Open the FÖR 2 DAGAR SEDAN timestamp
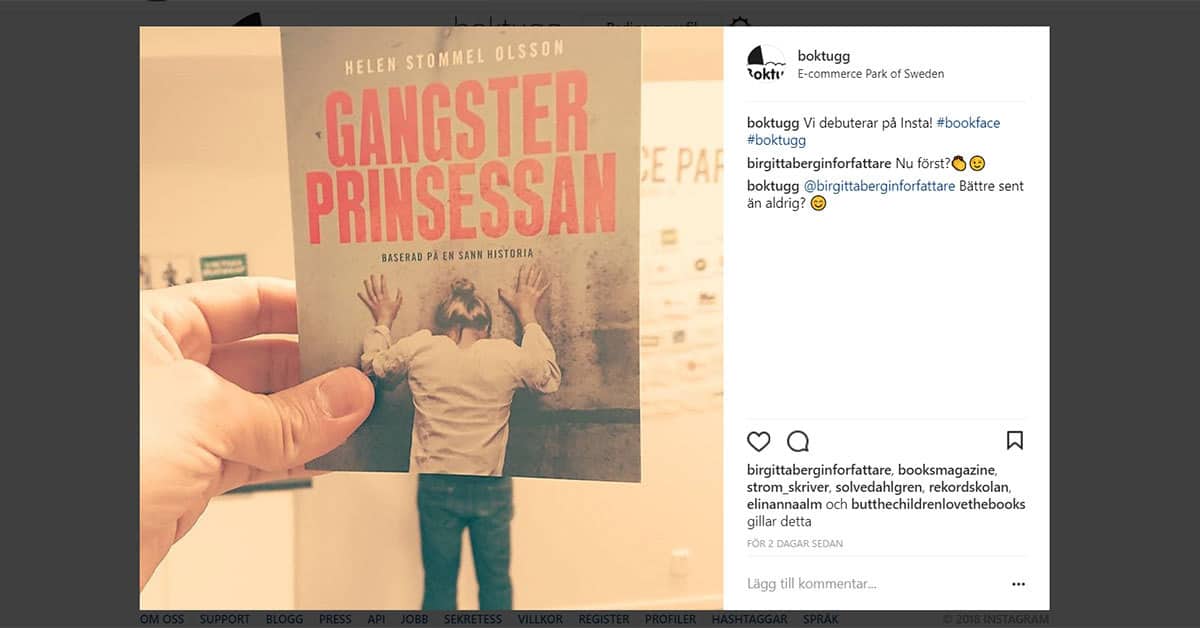1200x628 pixels. pyautogui.click(x=795, y=544)
